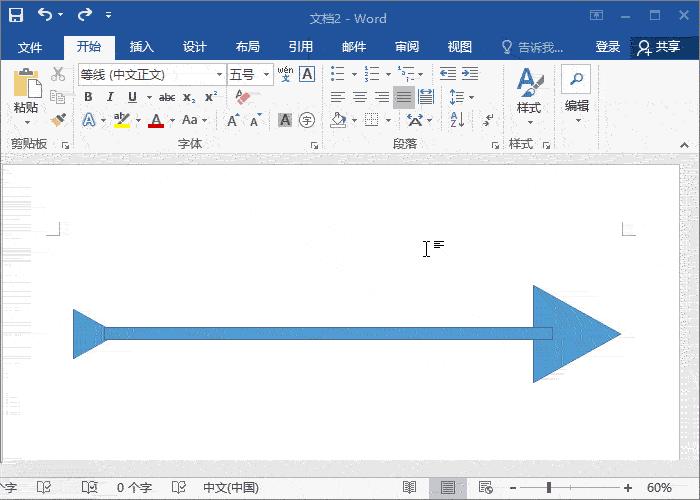Click the Copy icon

(x=58, y=97)
